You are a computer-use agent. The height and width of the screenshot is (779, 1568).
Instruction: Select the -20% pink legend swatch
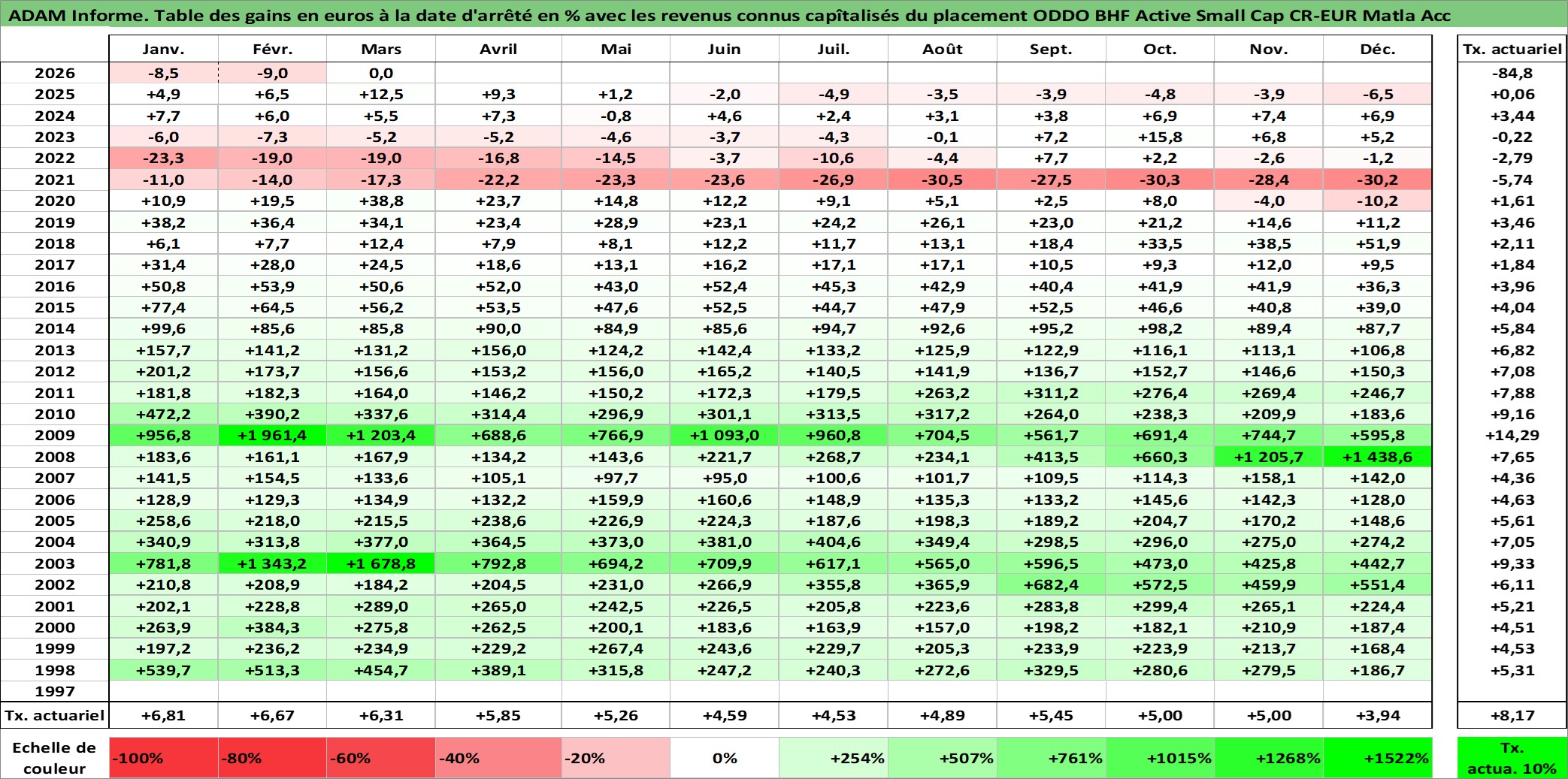[616, 758]
